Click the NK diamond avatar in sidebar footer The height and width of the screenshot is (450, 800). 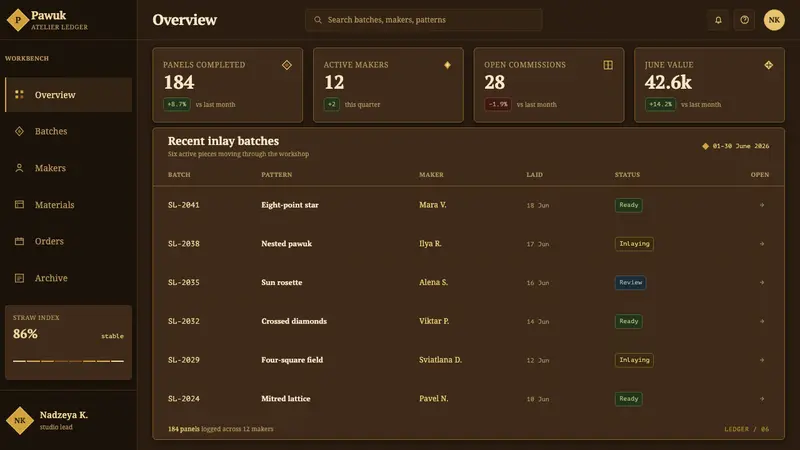(x=20, y=420)
